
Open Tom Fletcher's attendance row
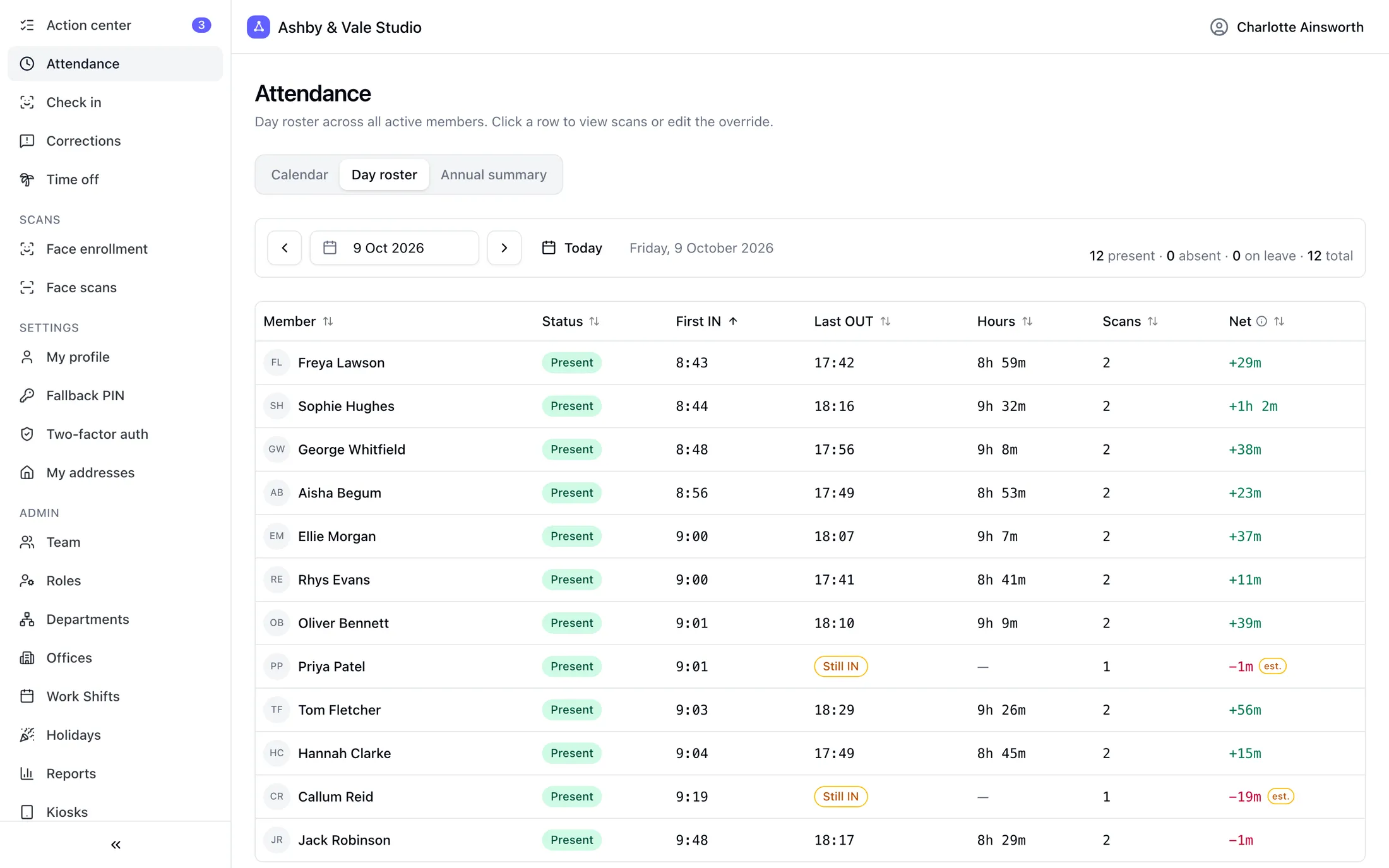tap(810, 710)
